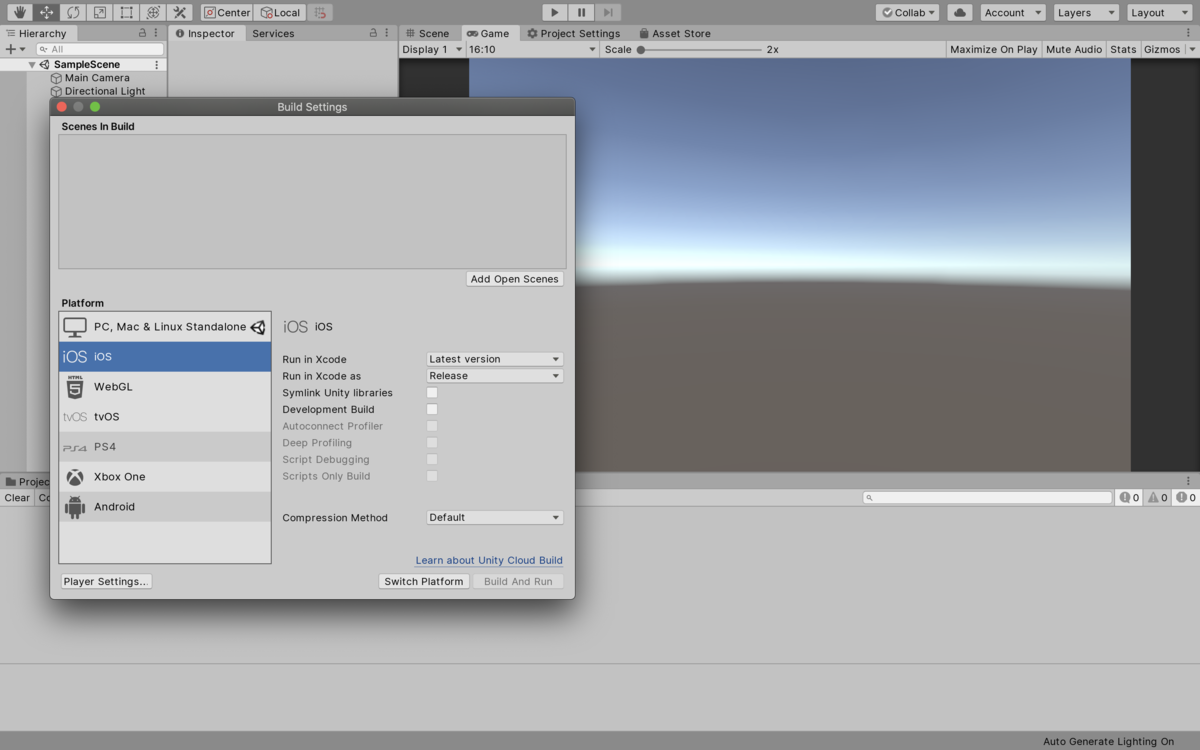The width and height of the screenshot is (1200, 750).
Task: Select tvOS platform in list
Action: [x=165, y=417]
